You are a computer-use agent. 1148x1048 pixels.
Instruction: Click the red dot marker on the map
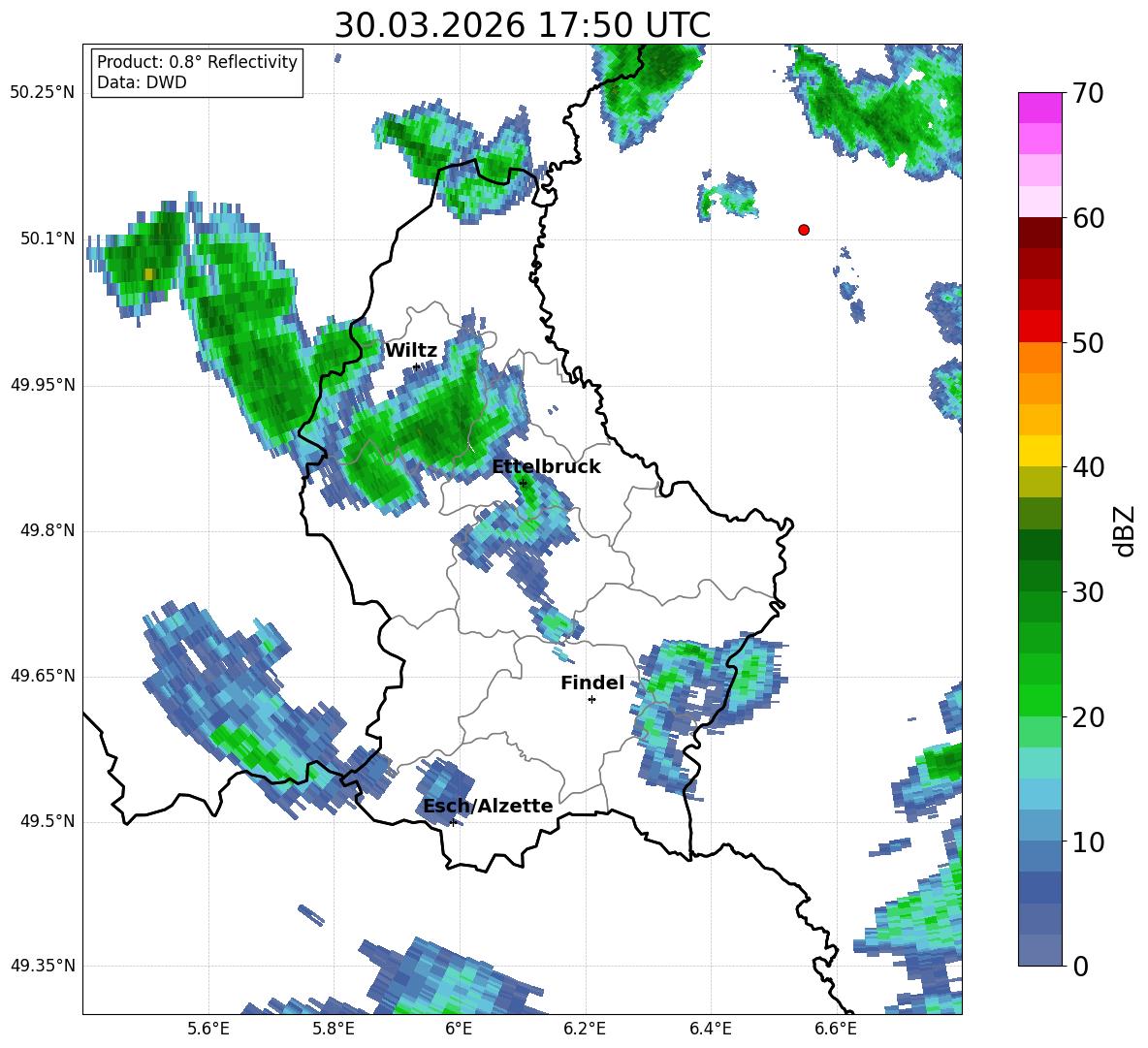804,230
